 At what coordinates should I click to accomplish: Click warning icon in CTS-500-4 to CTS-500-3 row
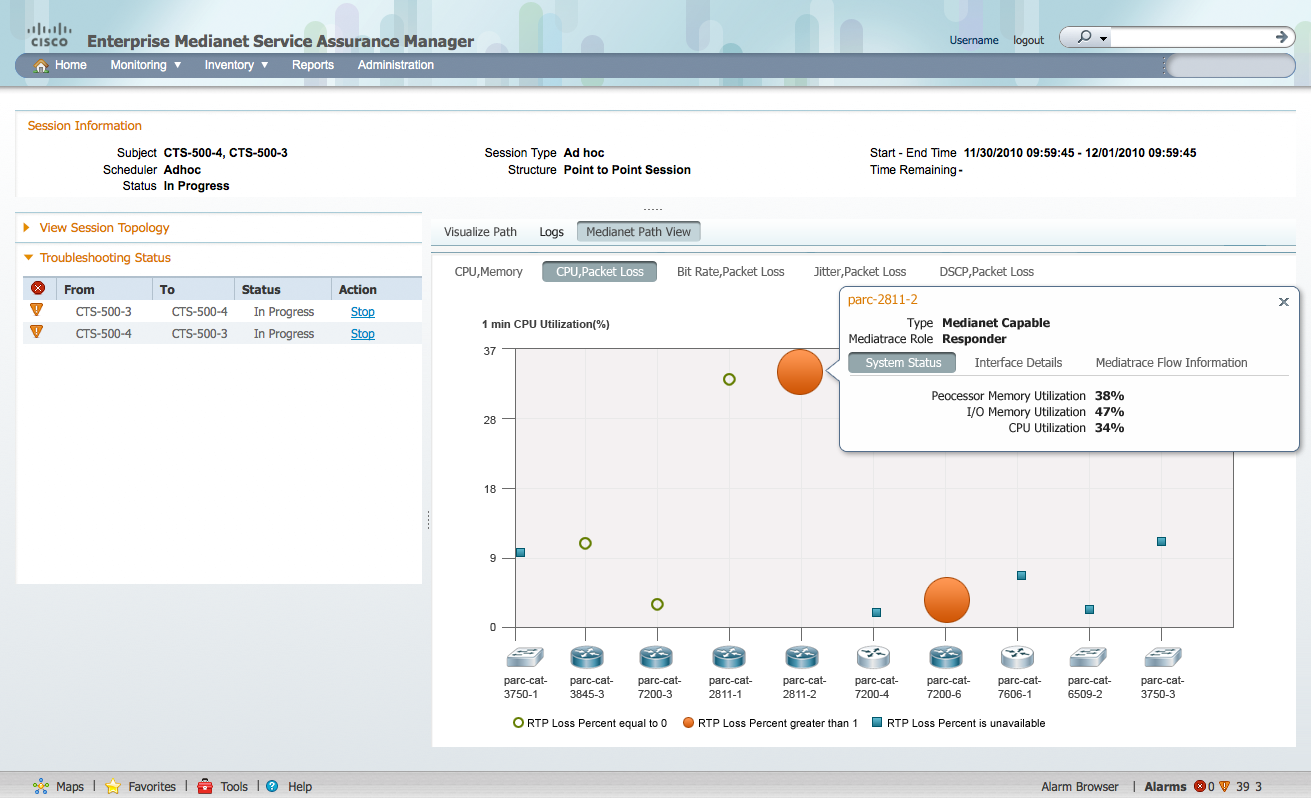click(37, 332)
